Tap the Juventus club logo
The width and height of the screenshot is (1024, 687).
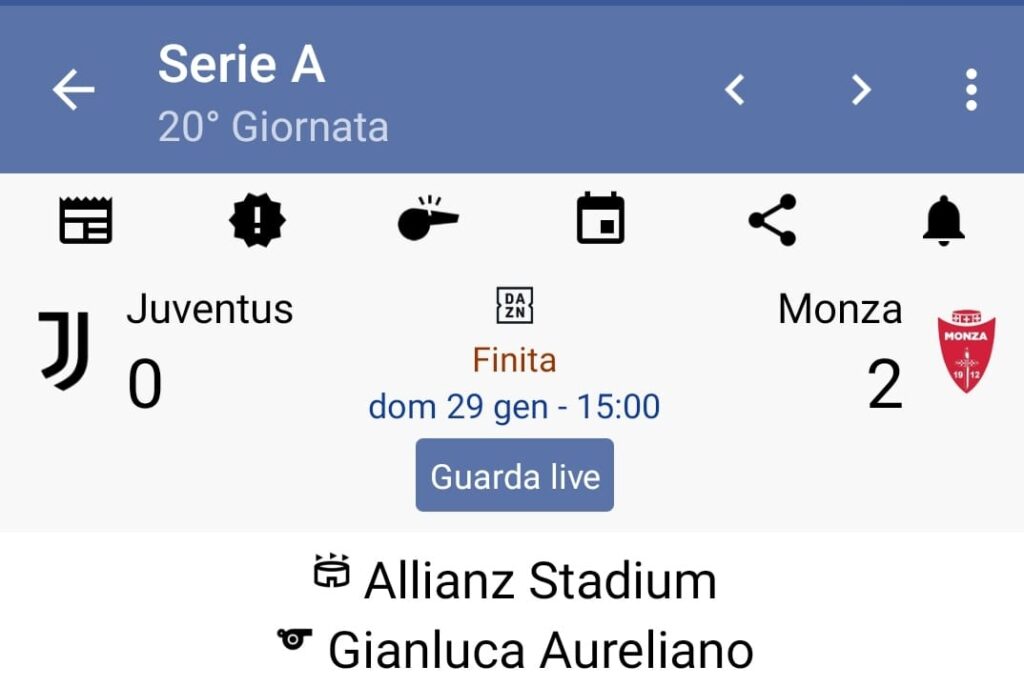(65, 349)
